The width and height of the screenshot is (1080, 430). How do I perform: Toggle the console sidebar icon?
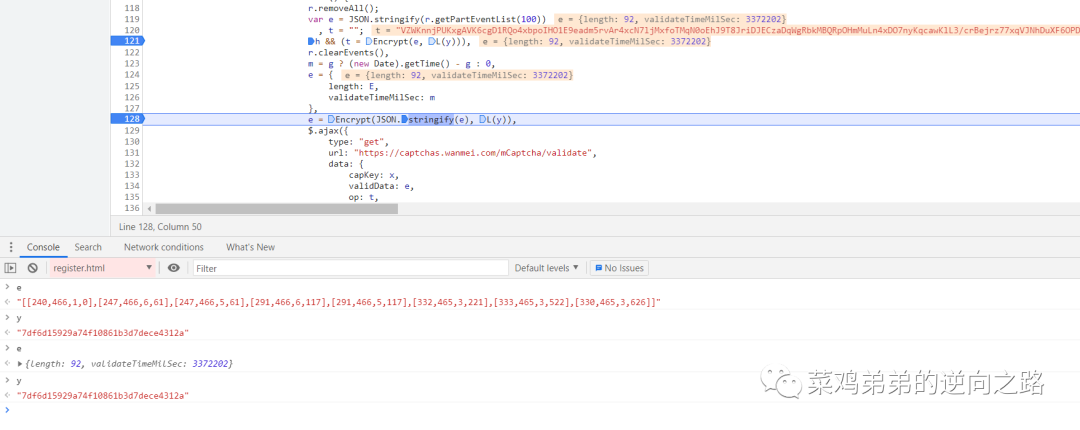[10, 268]
